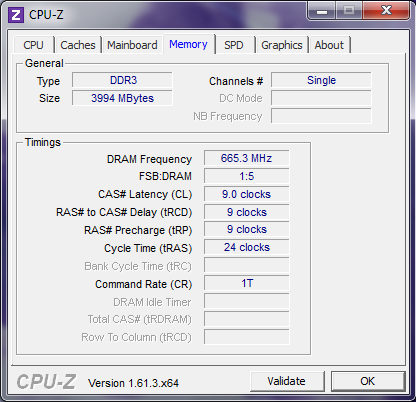
Task: Click the greyed NB Frequency label
Action: click(228, 116)
